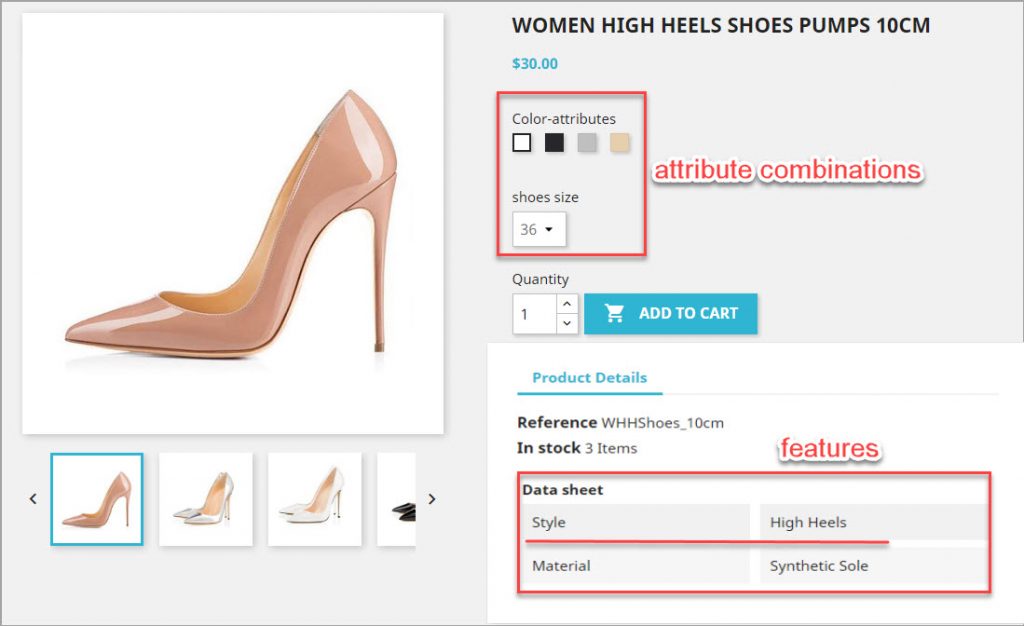Screen dimensions: 1024x626
Task: Click the $30.00 price text
Action: tap(534, 63)
